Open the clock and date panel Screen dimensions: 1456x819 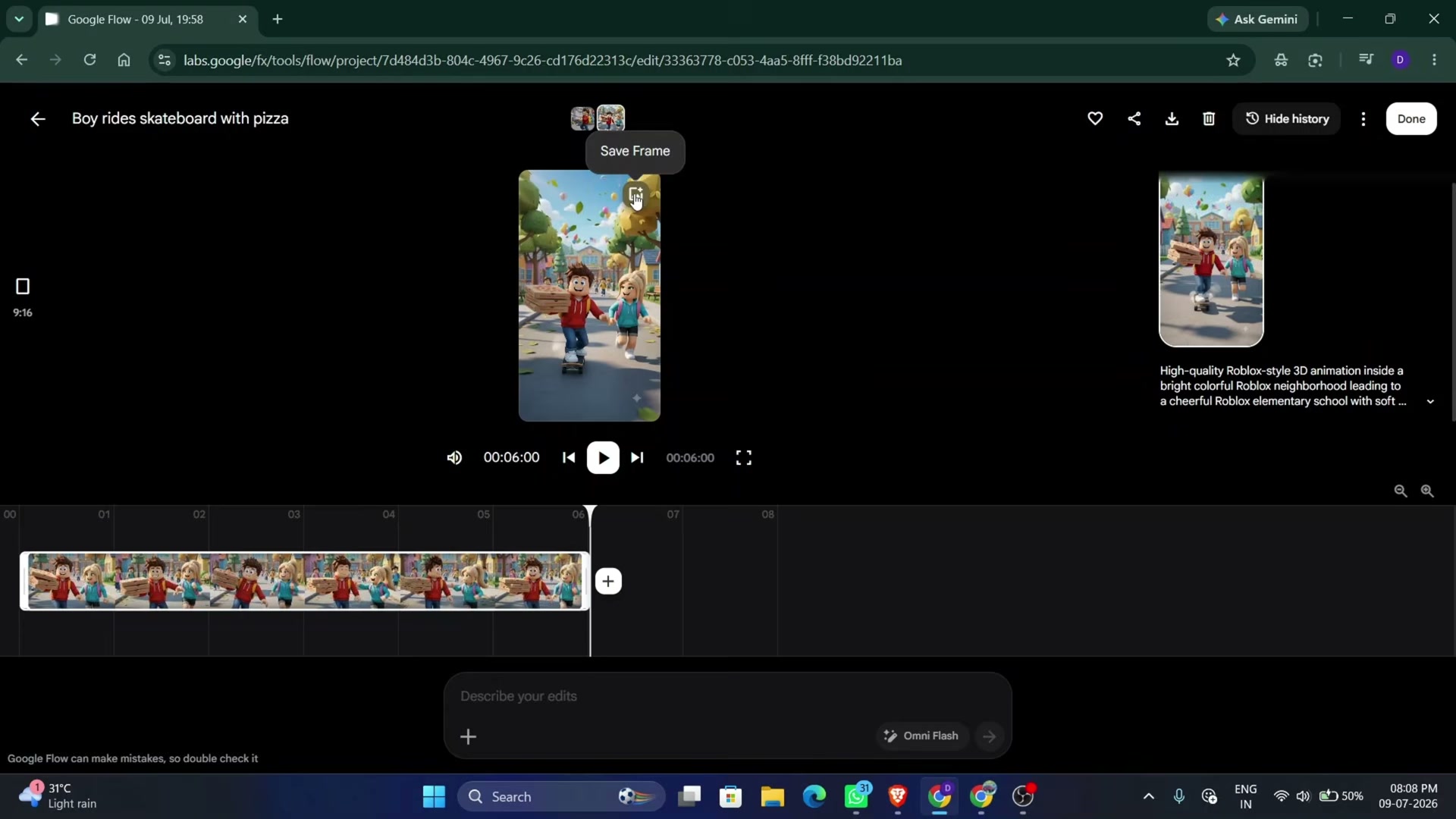pyautogui.click(x=1407, y=797)
